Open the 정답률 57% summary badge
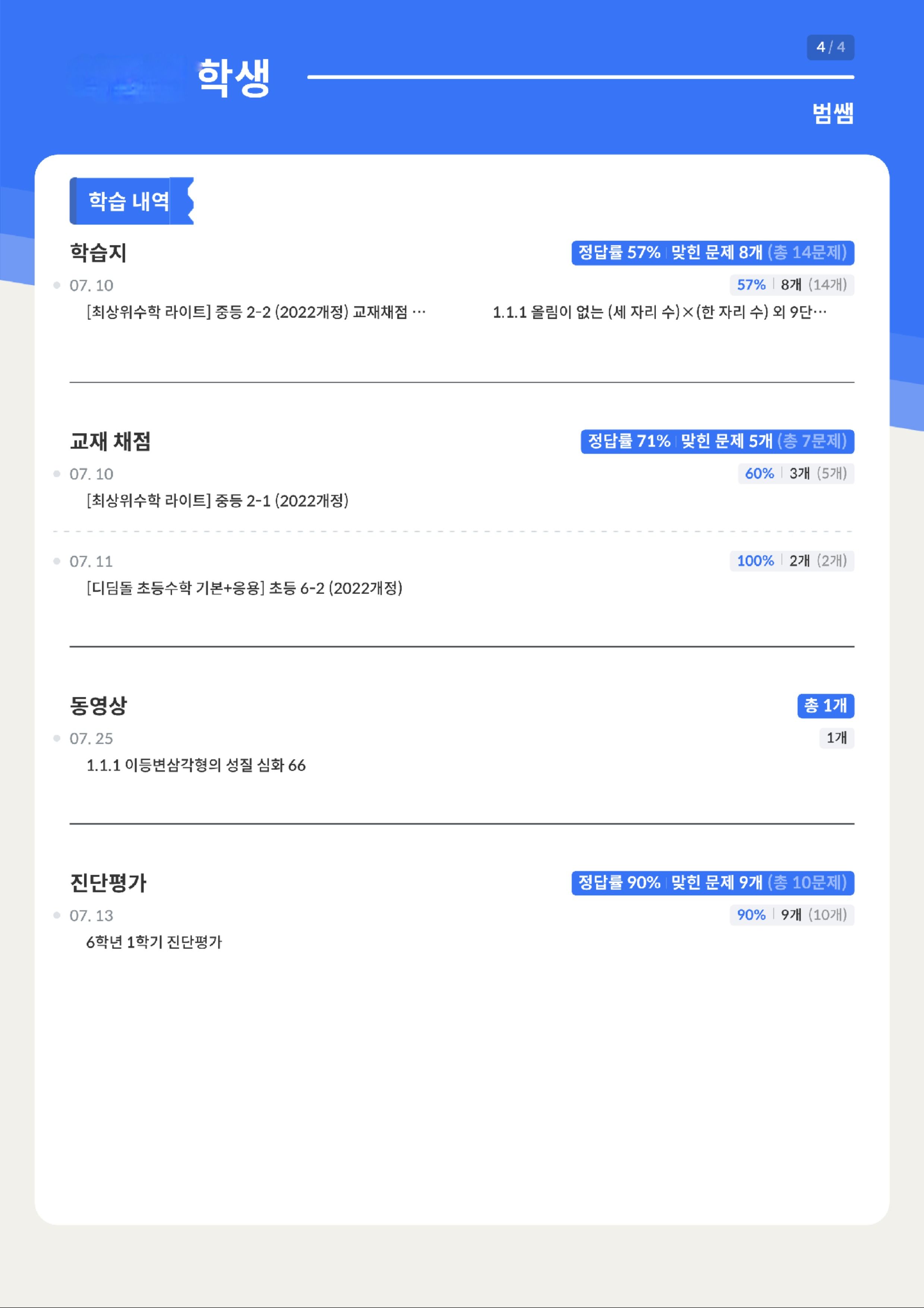 pyautogui.click(x=713, y=252)
